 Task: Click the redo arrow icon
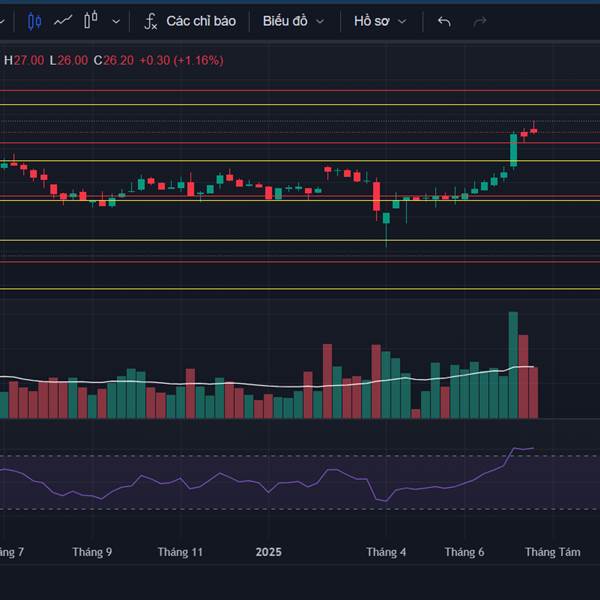[480, 22]
